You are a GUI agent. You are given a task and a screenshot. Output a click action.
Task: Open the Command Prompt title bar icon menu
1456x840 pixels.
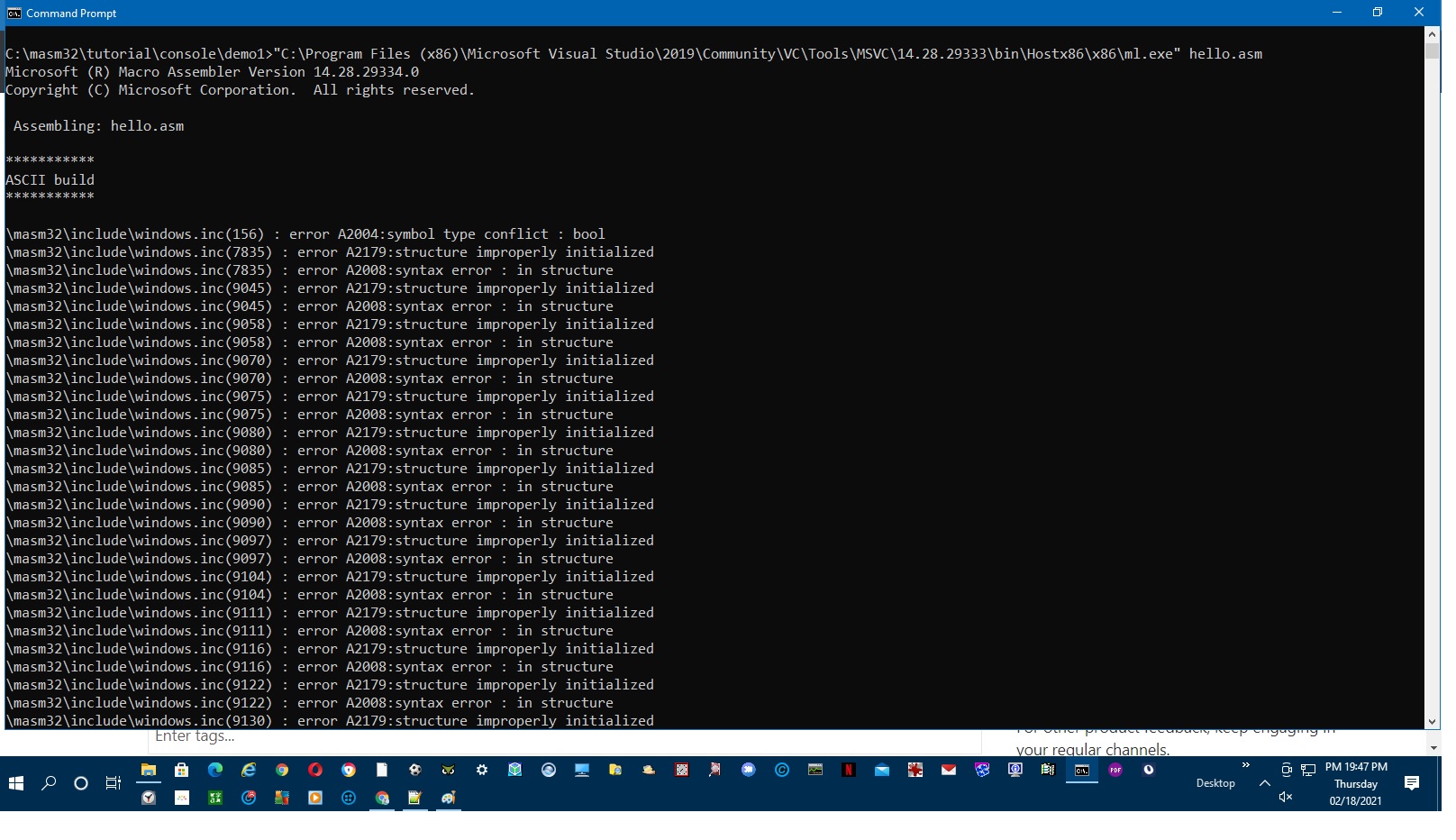pyautogui.click(x=14, y=13)
